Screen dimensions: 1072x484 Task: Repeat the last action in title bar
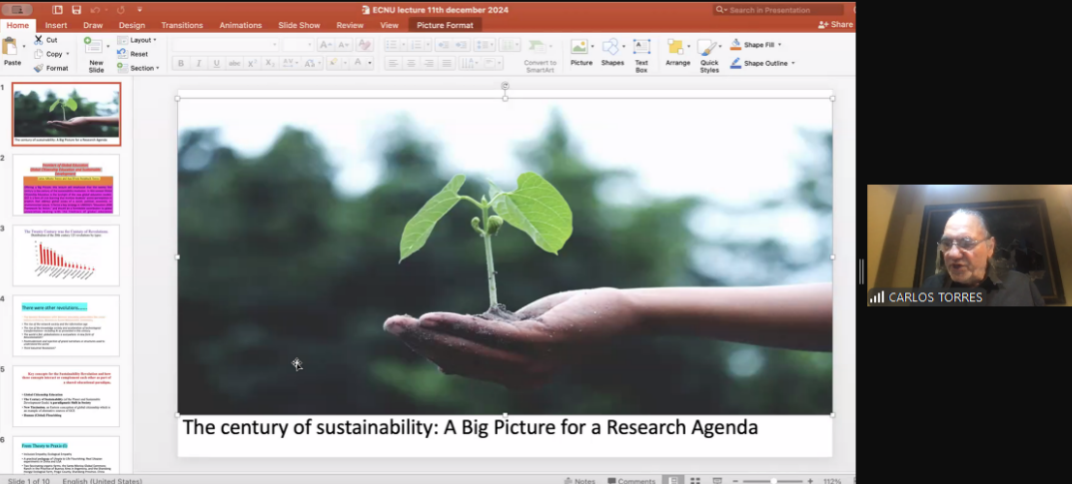(x=120, y=10)
